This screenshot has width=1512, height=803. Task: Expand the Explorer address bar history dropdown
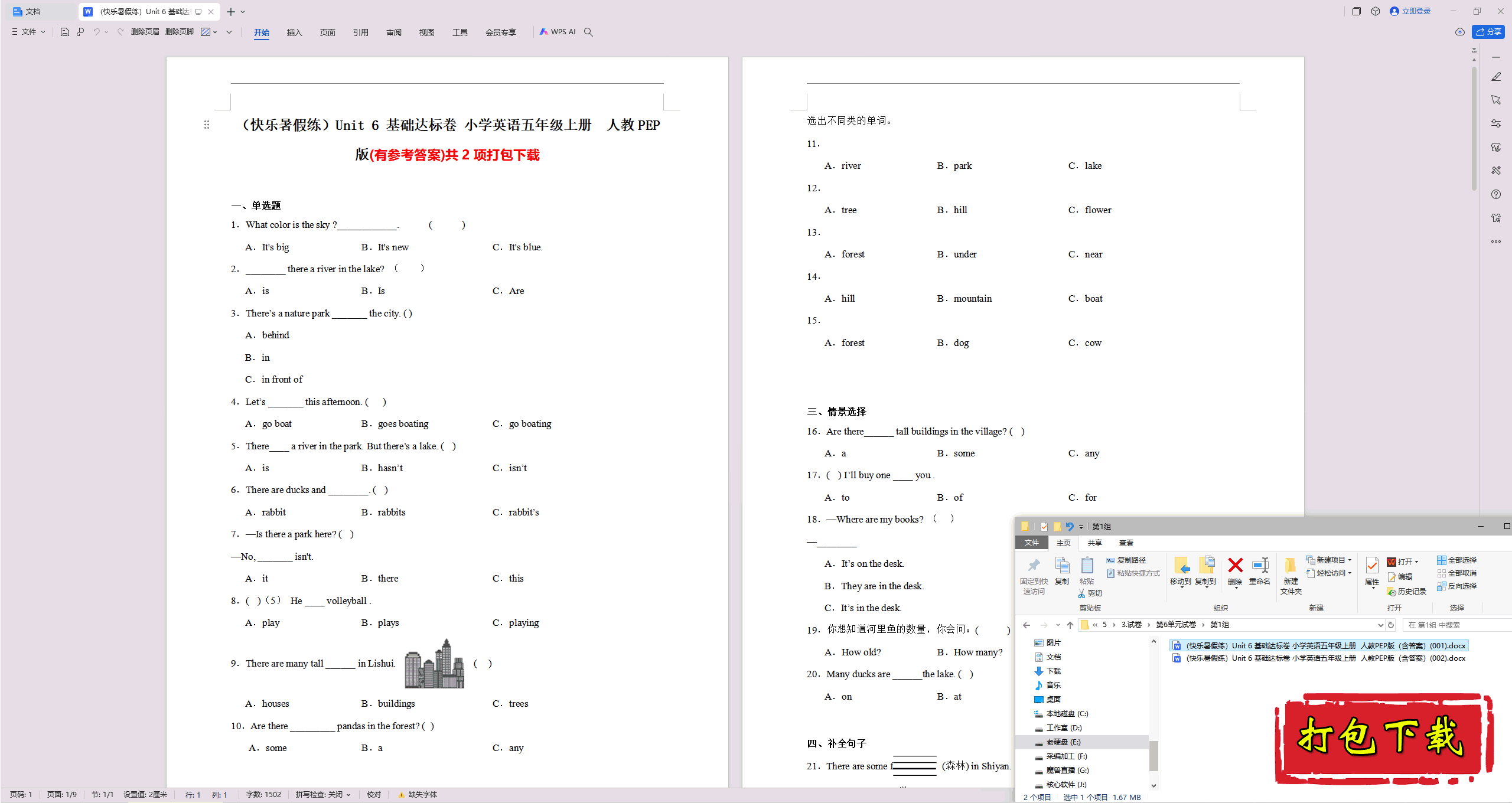tap(1380, 625)
